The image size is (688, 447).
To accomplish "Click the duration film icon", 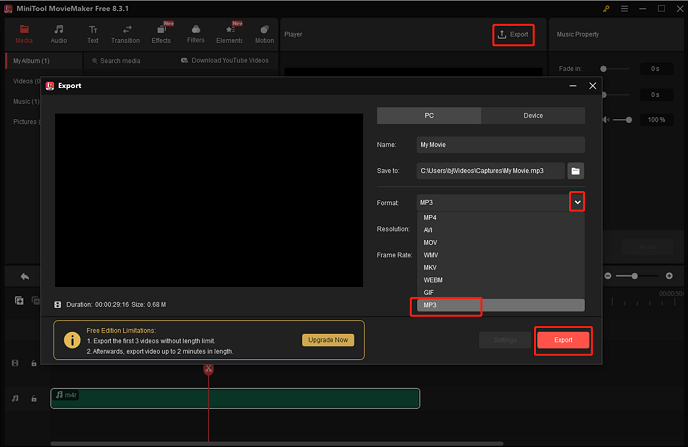I will [57, 304].
